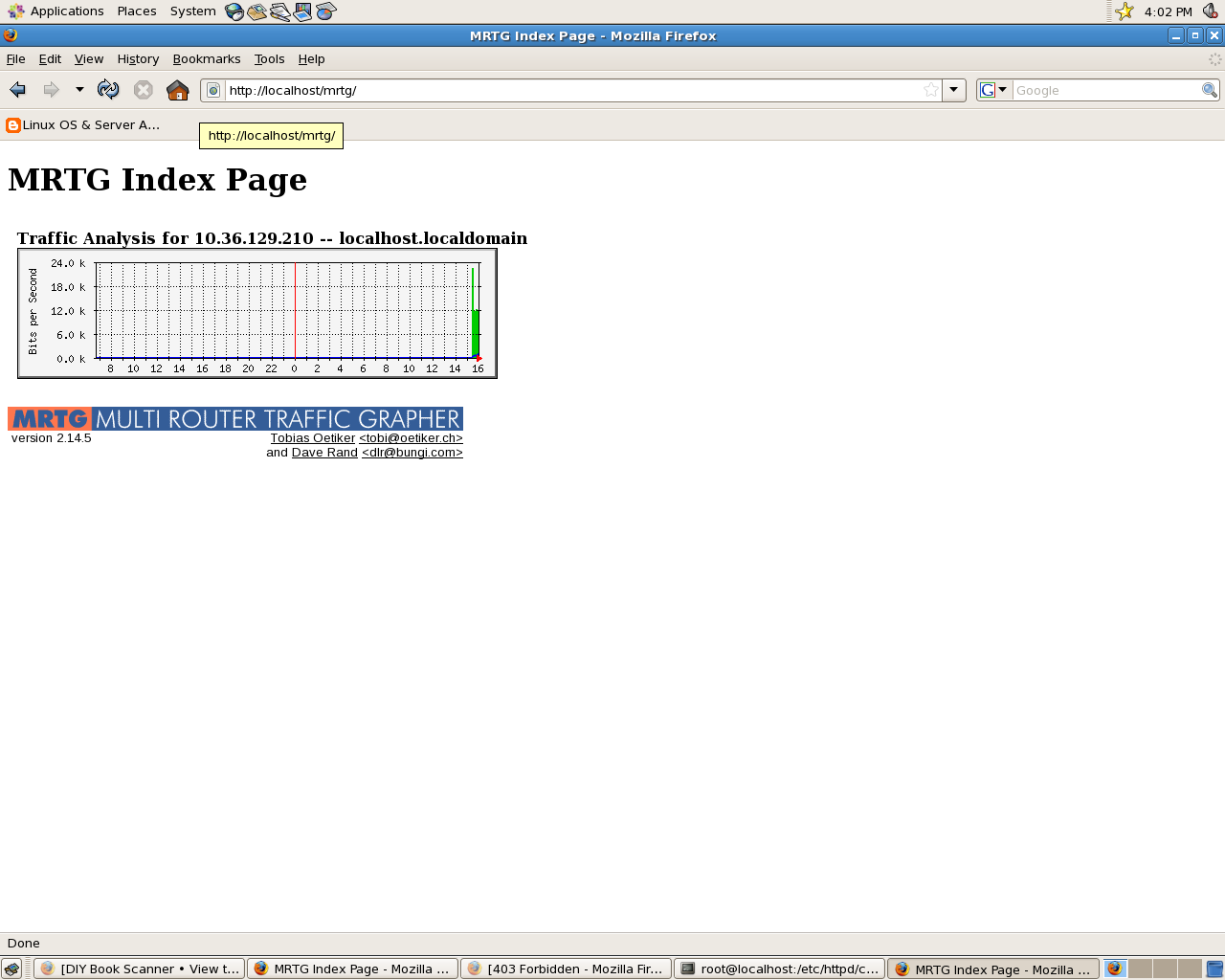Viewport: 1225px width, 980px height.
Task: Click the address bar showing http://localhost/mrtg/
Action: 572,90
